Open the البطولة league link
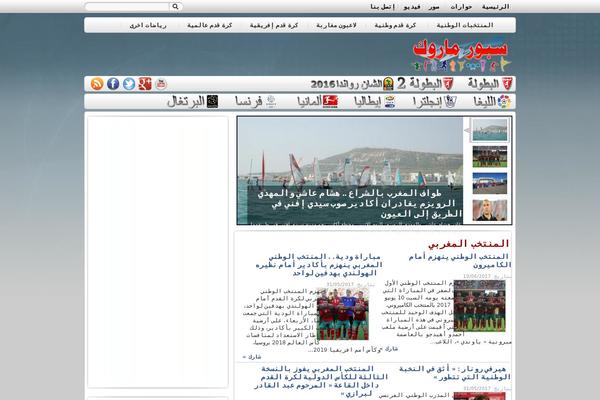Screen dimensions: 600x400 (484, 84)
